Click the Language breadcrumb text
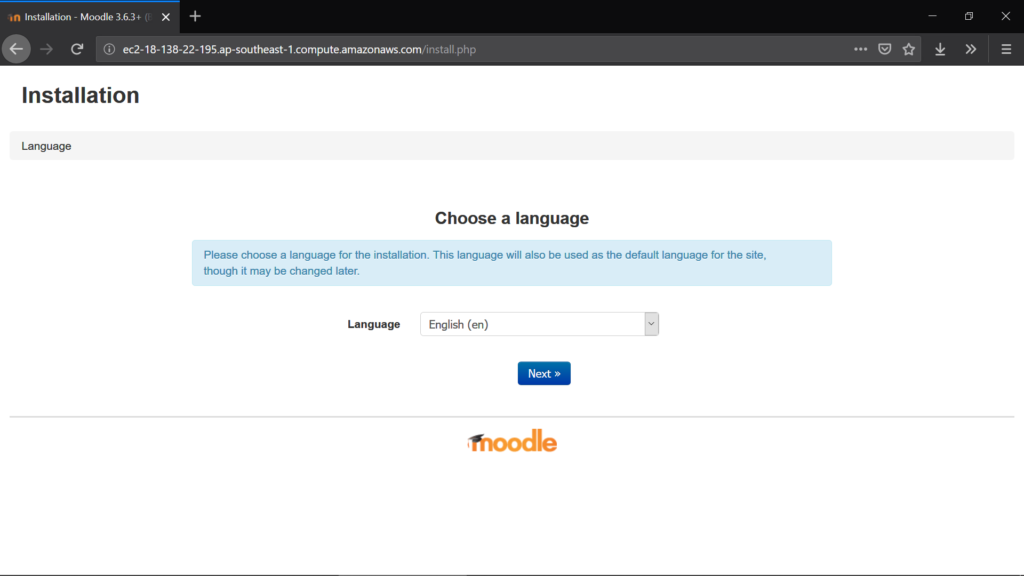The width and height of the screenshot is (1024, 576). tap(46, 146)
